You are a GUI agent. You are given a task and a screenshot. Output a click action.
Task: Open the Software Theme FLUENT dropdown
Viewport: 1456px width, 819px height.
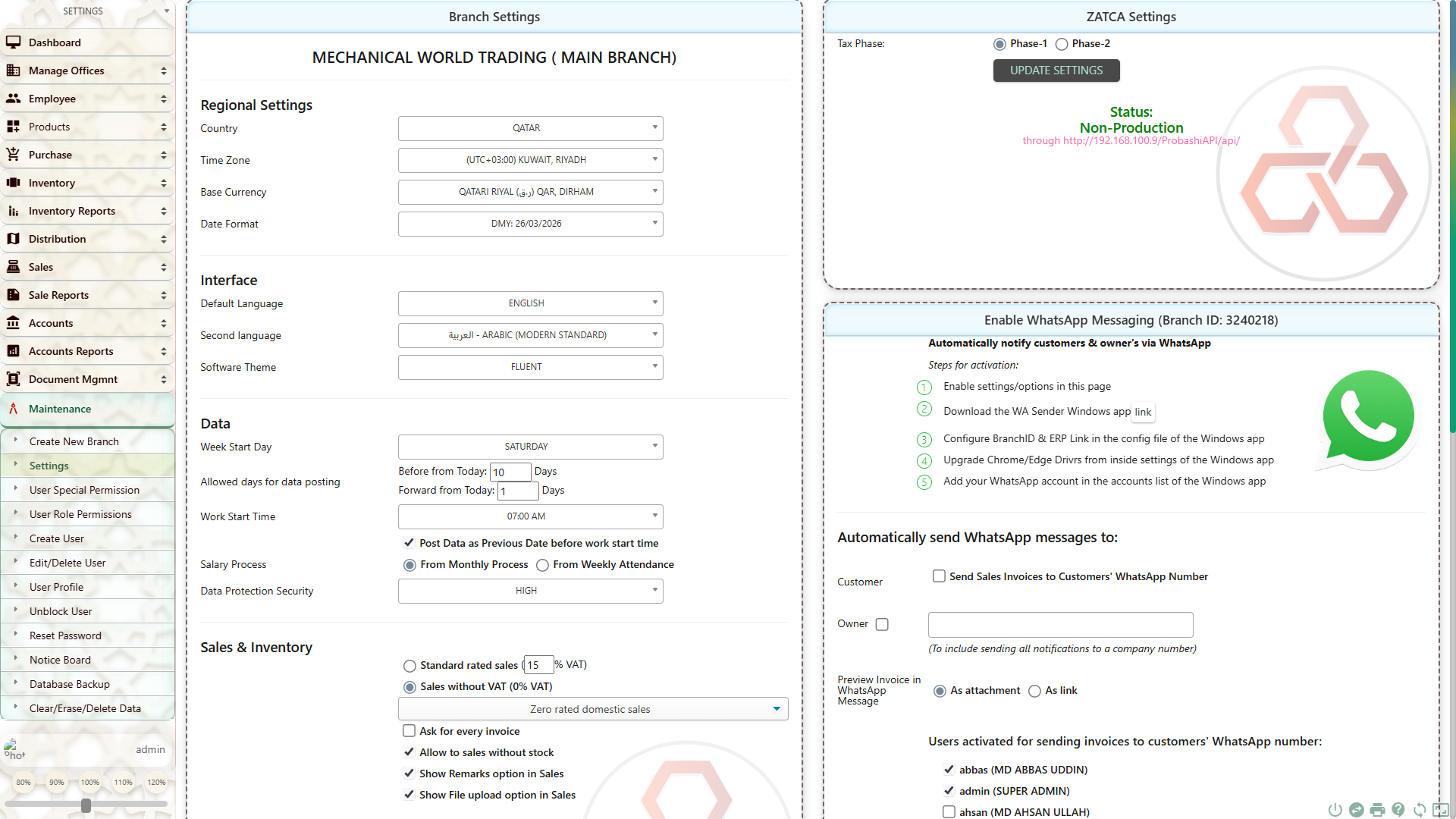click(x=530, y=367)
